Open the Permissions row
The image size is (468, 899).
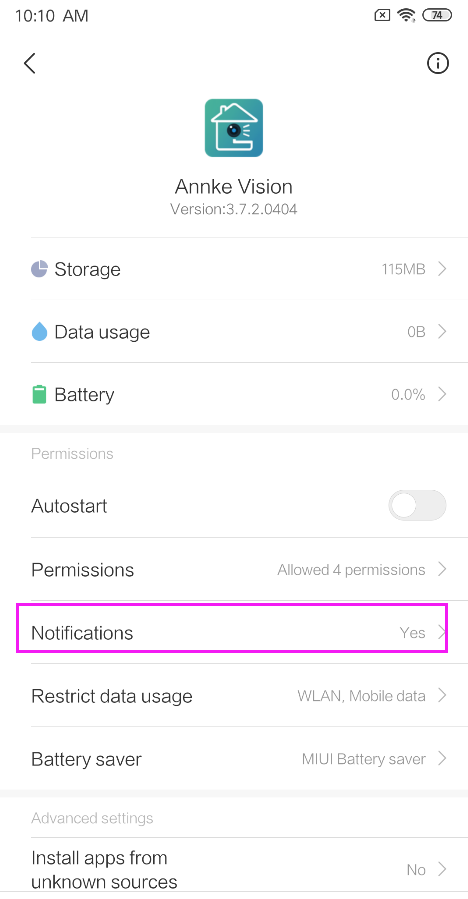click(x=239, y=569)
